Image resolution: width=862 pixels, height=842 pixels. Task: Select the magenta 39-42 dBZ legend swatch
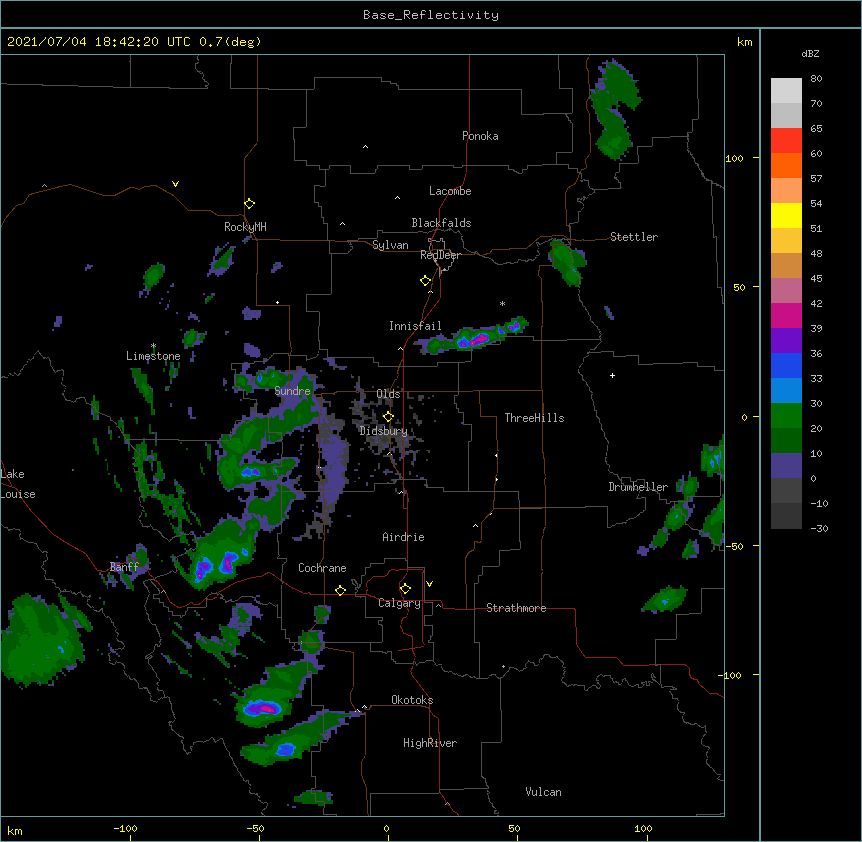786,315
